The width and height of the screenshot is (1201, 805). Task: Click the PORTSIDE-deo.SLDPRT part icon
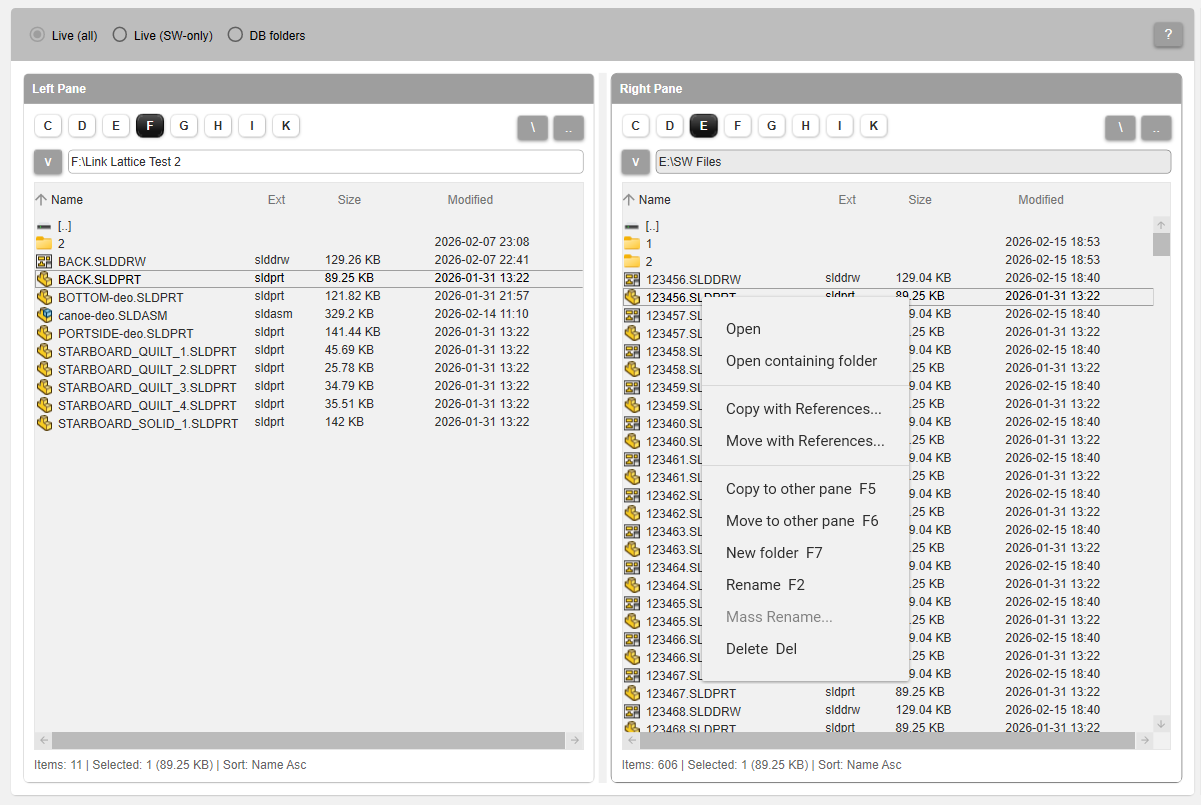coord(44,333)
